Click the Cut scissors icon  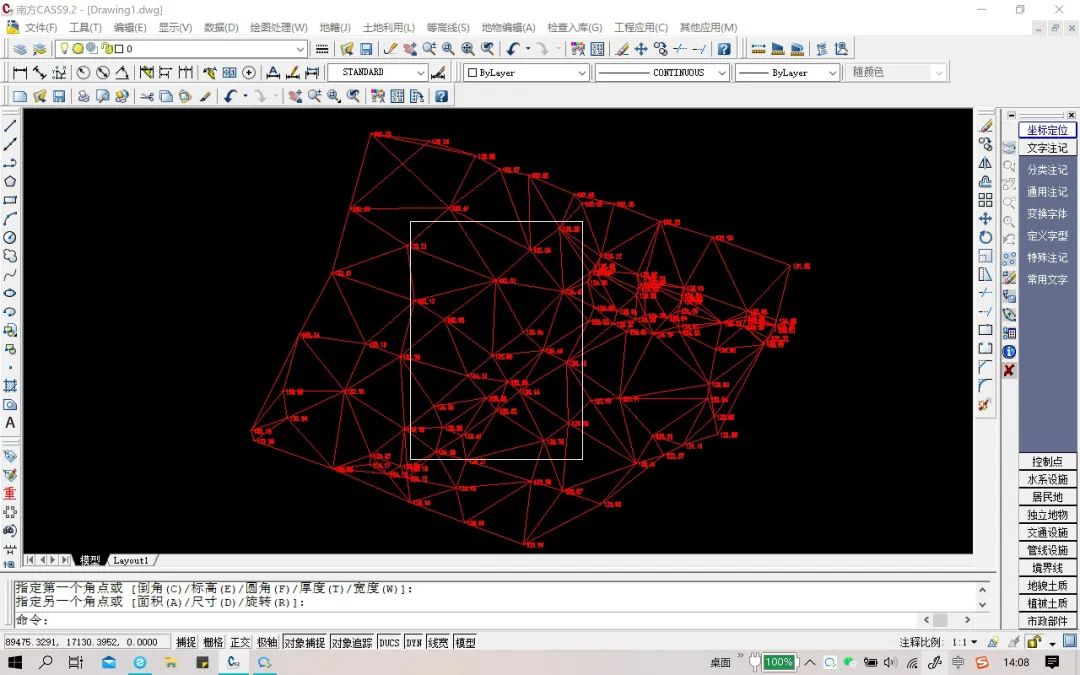[147, 96]
